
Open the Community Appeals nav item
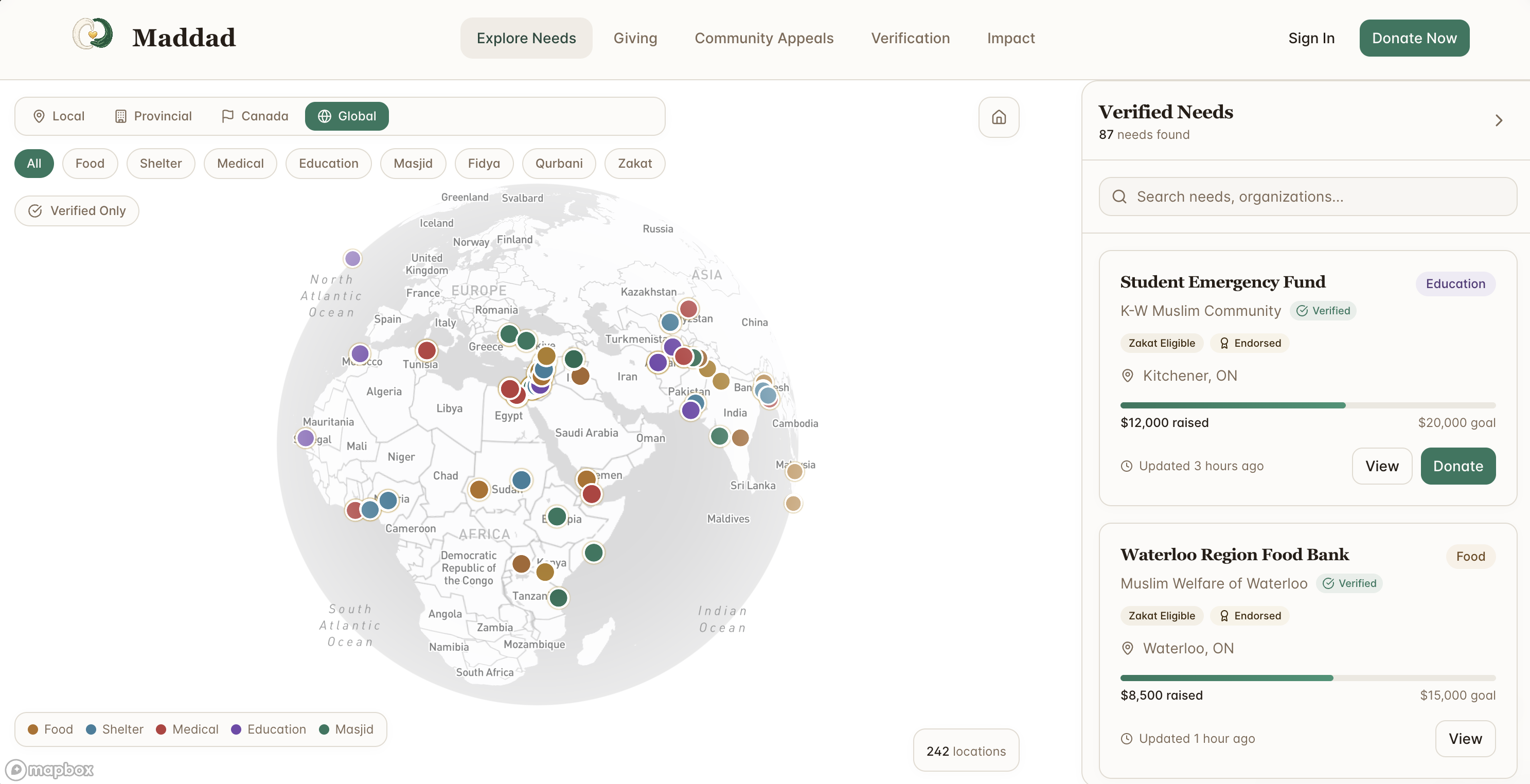764,38
